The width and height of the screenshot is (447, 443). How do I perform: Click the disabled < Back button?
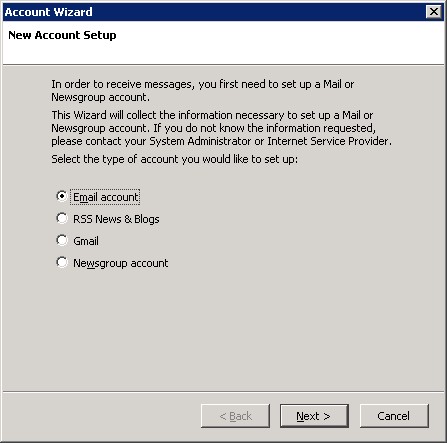235,416
